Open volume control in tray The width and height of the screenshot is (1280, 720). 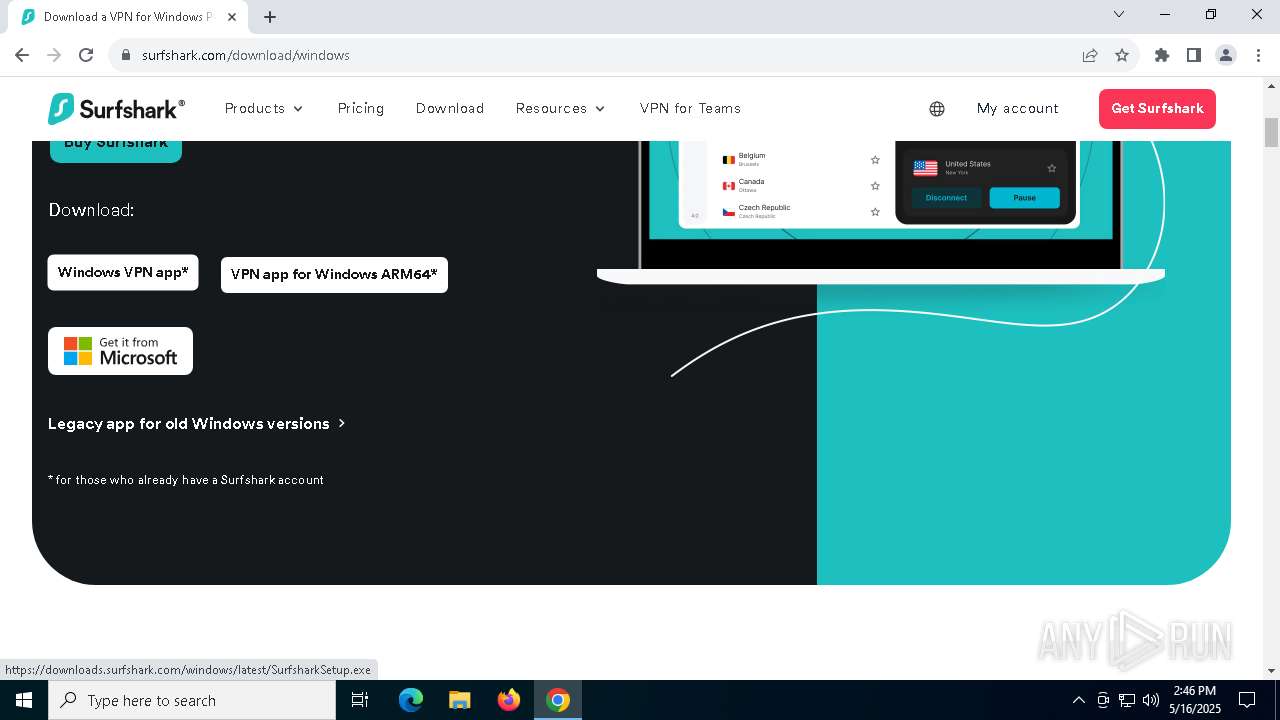point(1151,700)
